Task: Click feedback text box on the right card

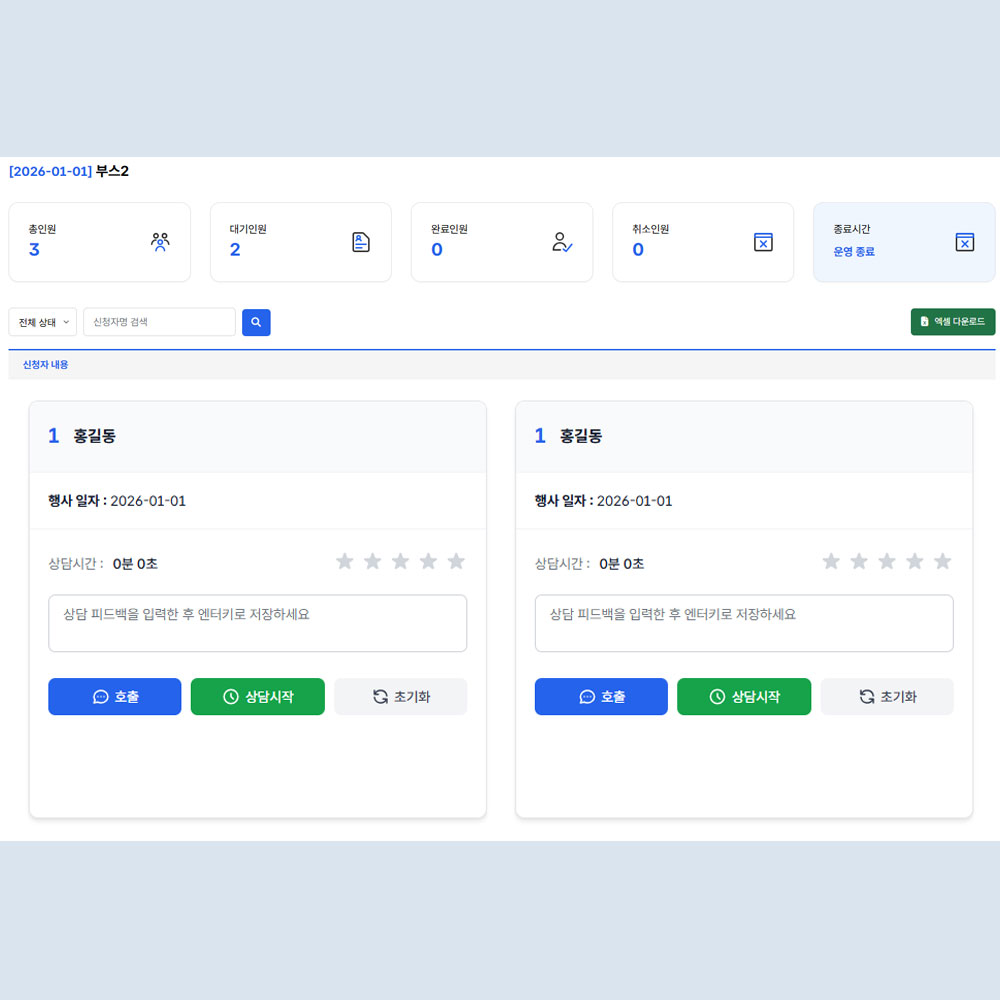Action: pyautogui.click(x=744, y=623)
